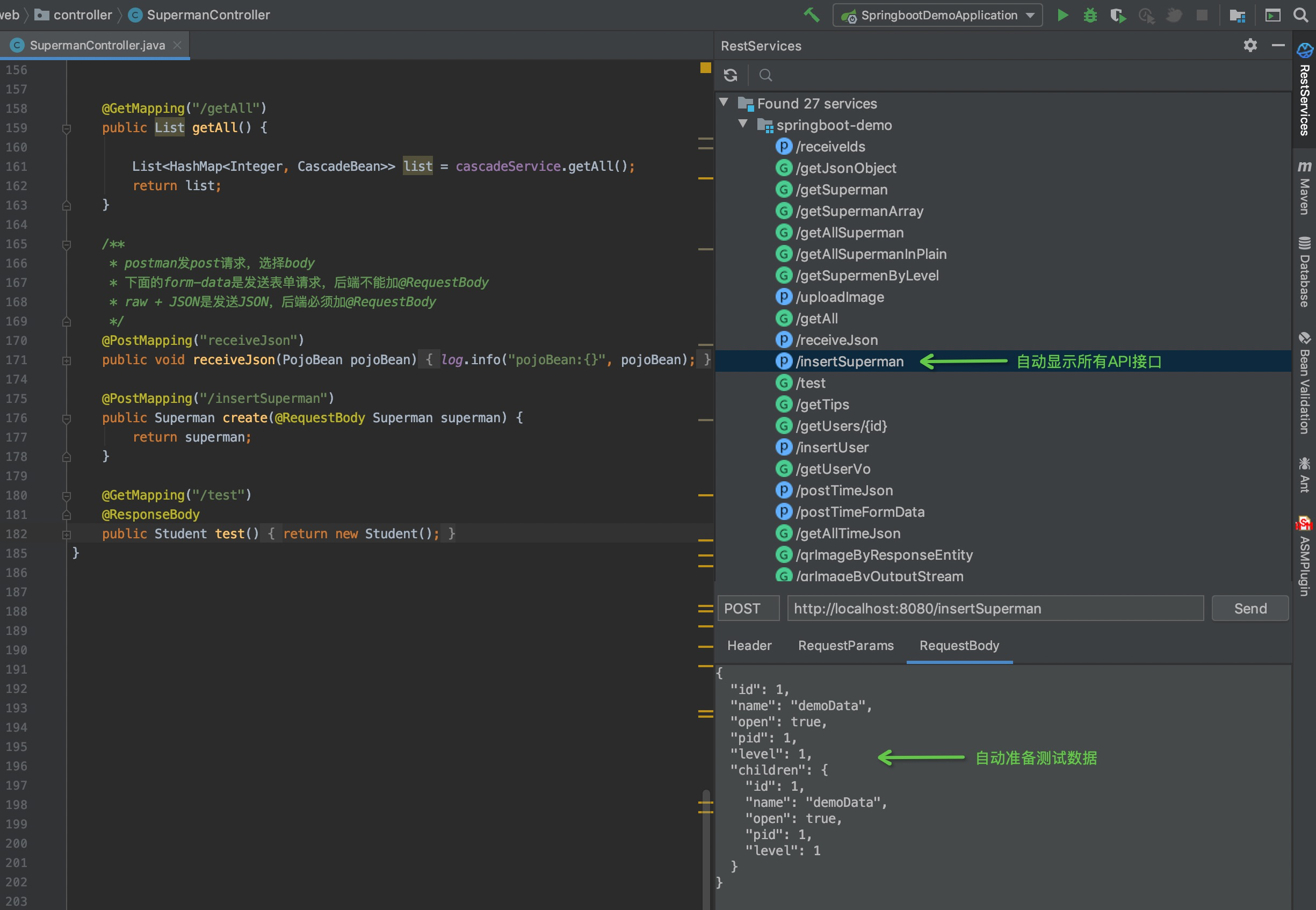This screenshot has height=910, width=1316.
Task: Select the /uploadImage service entry
Action: (x=840, y=297)
